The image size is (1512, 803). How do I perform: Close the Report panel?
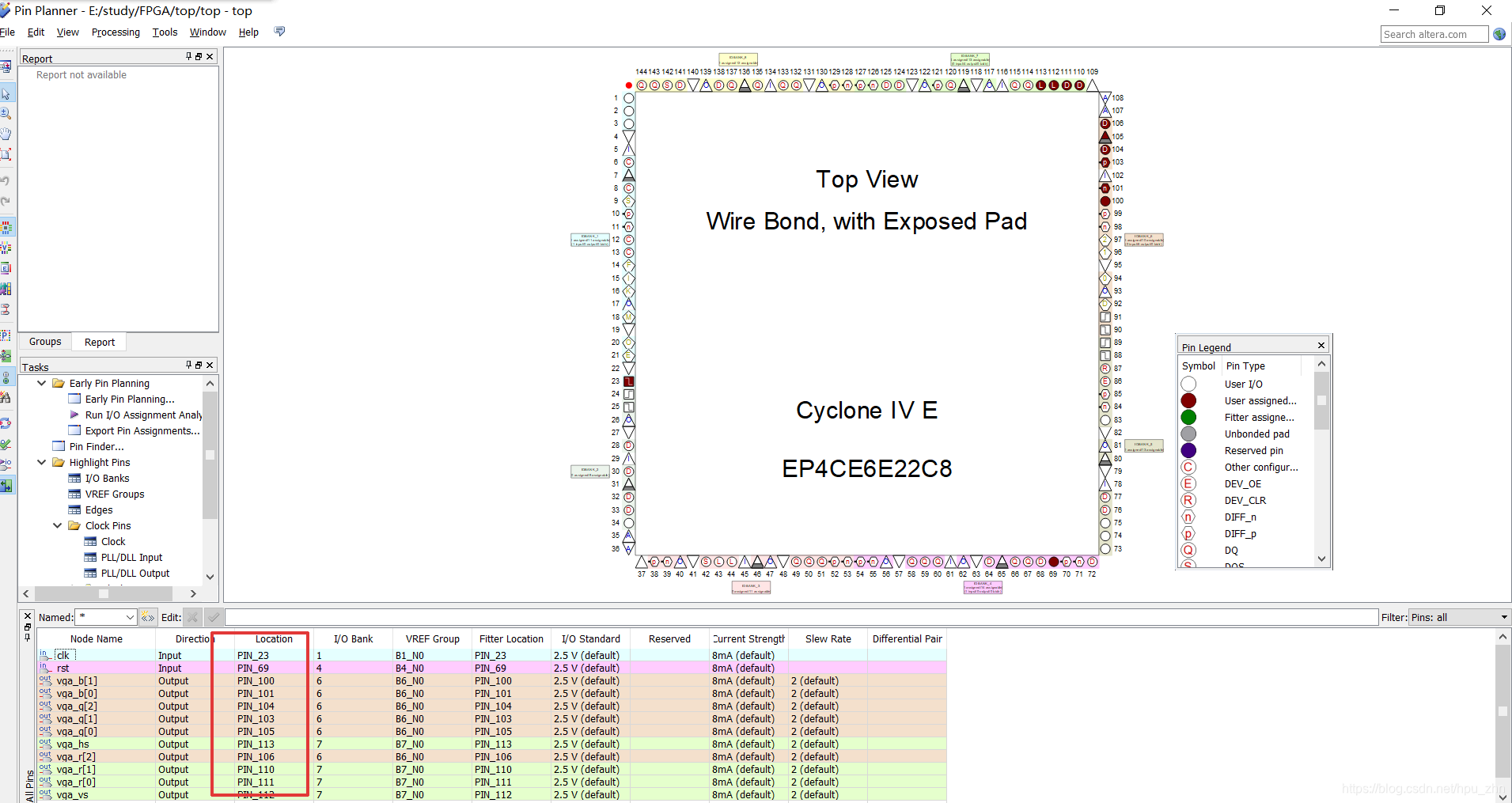click(x=210, y=56)
